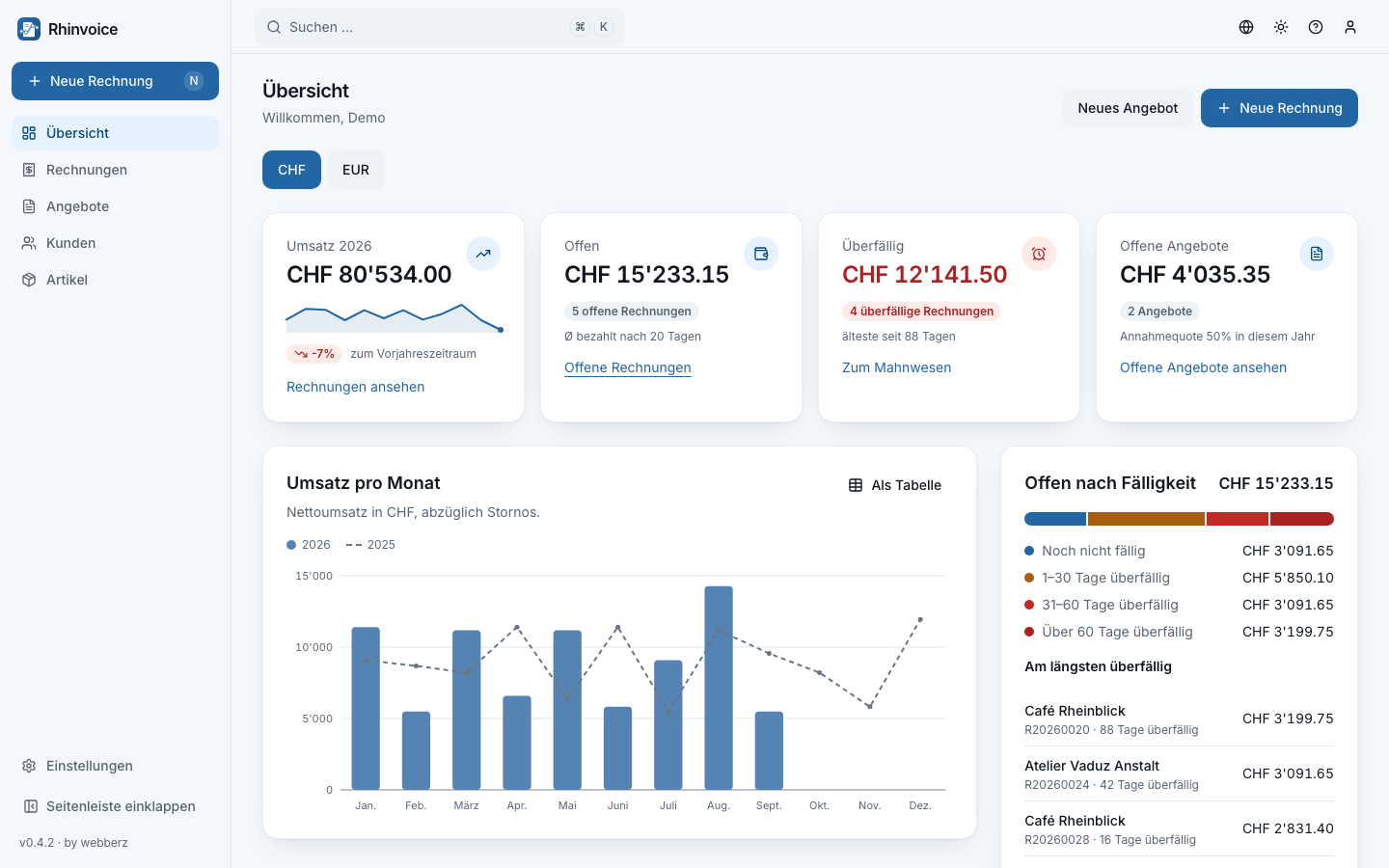Open Angebote in the sidebar
The width and height of the screenshot is (1389, 868).
pos(115,206)
